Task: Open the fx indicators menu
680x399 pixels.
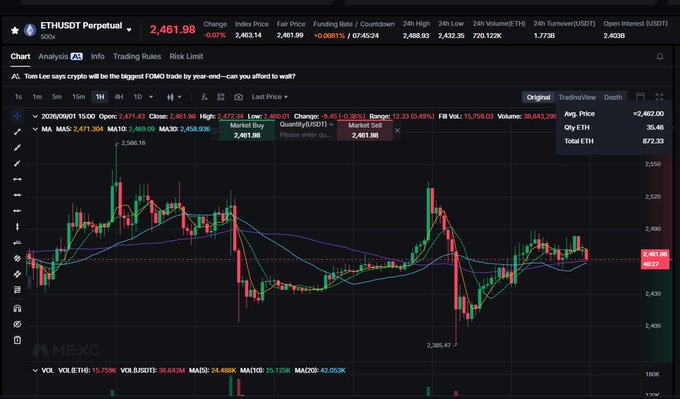Action: [x=204, y=97]
